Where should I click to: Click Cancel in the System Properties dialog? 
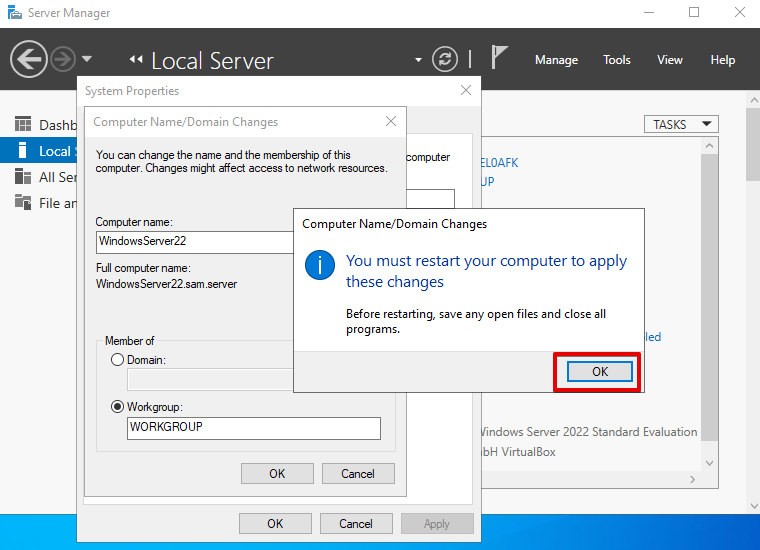tap(356, 523)
